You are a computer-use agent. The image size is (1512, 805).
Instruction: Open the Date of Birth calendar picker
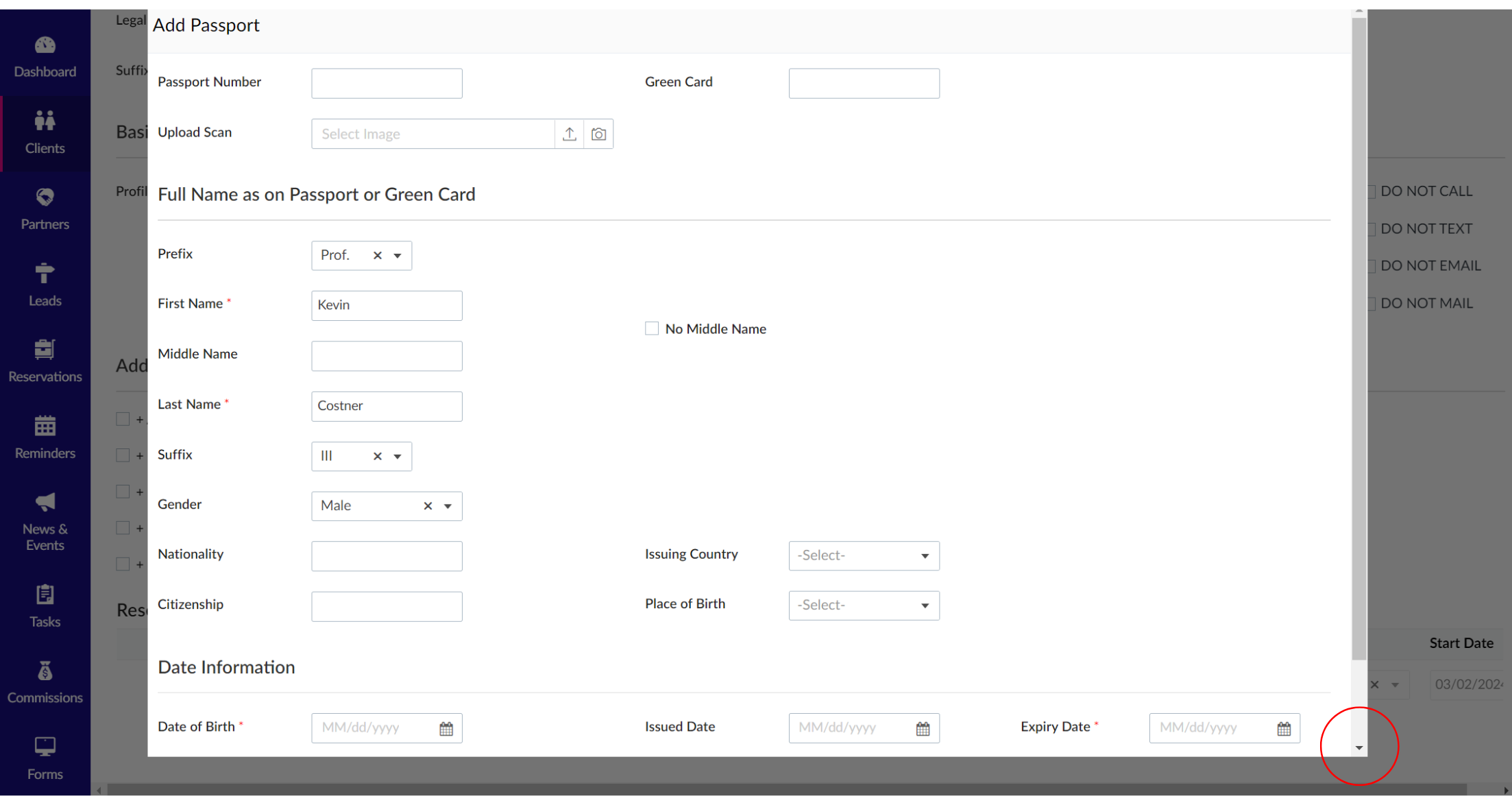[x=446, y=729]
